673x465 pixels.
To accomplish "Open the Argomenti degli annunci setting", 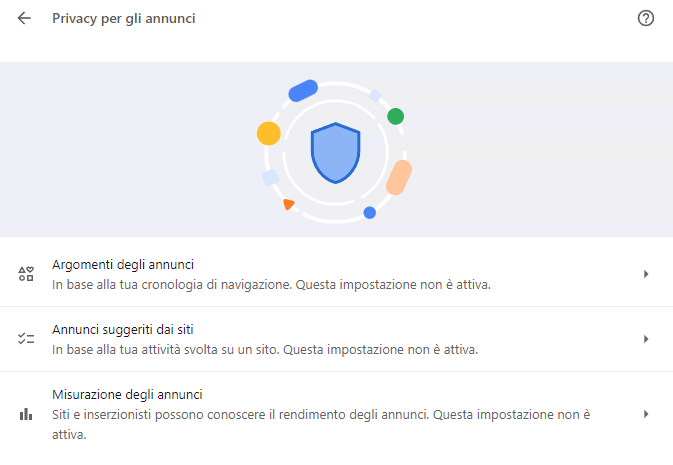I will [x=122, y=265].
